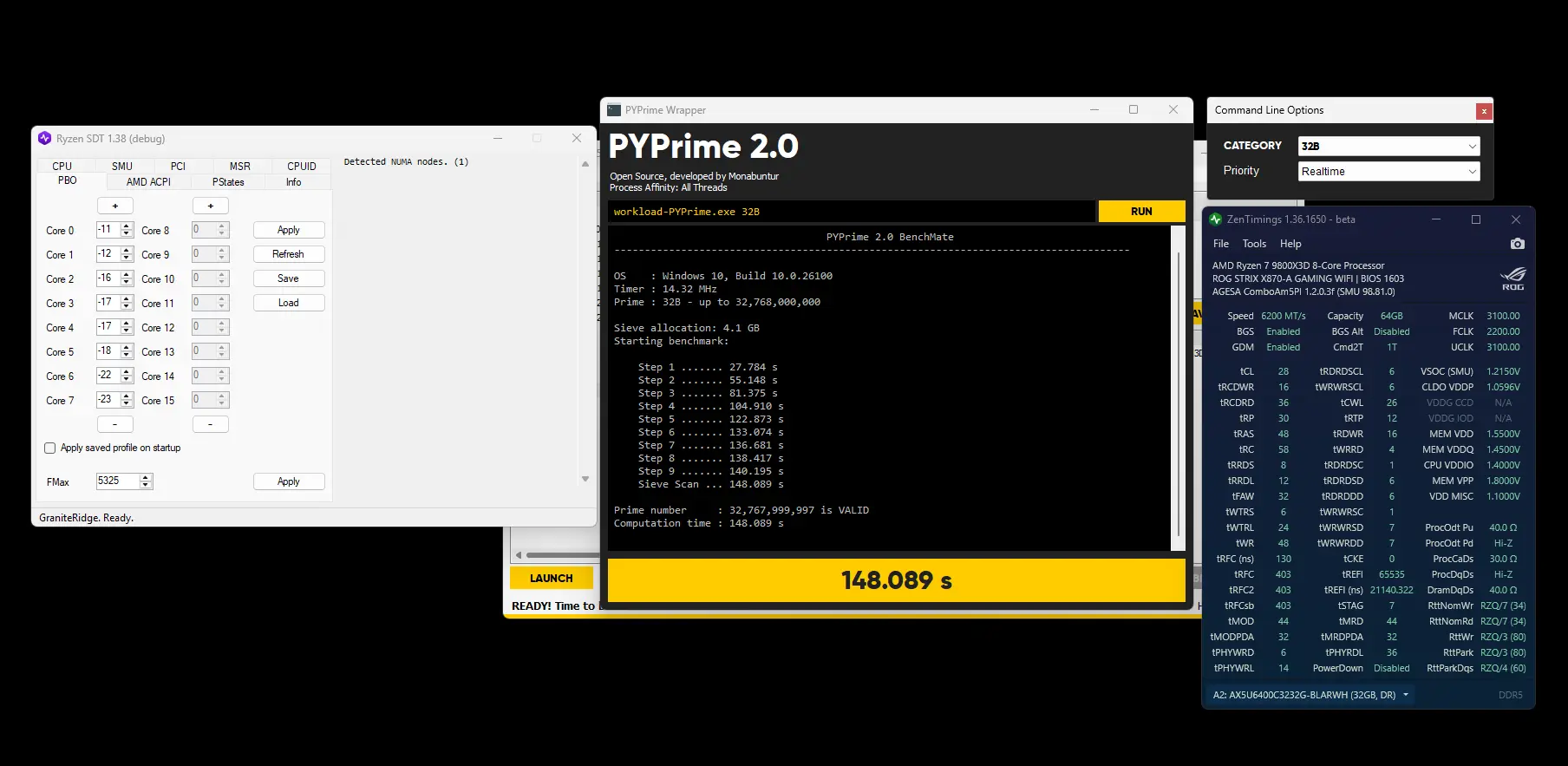
Task: Click the RUN button in PYPrime
Action: coord(1141,212)
